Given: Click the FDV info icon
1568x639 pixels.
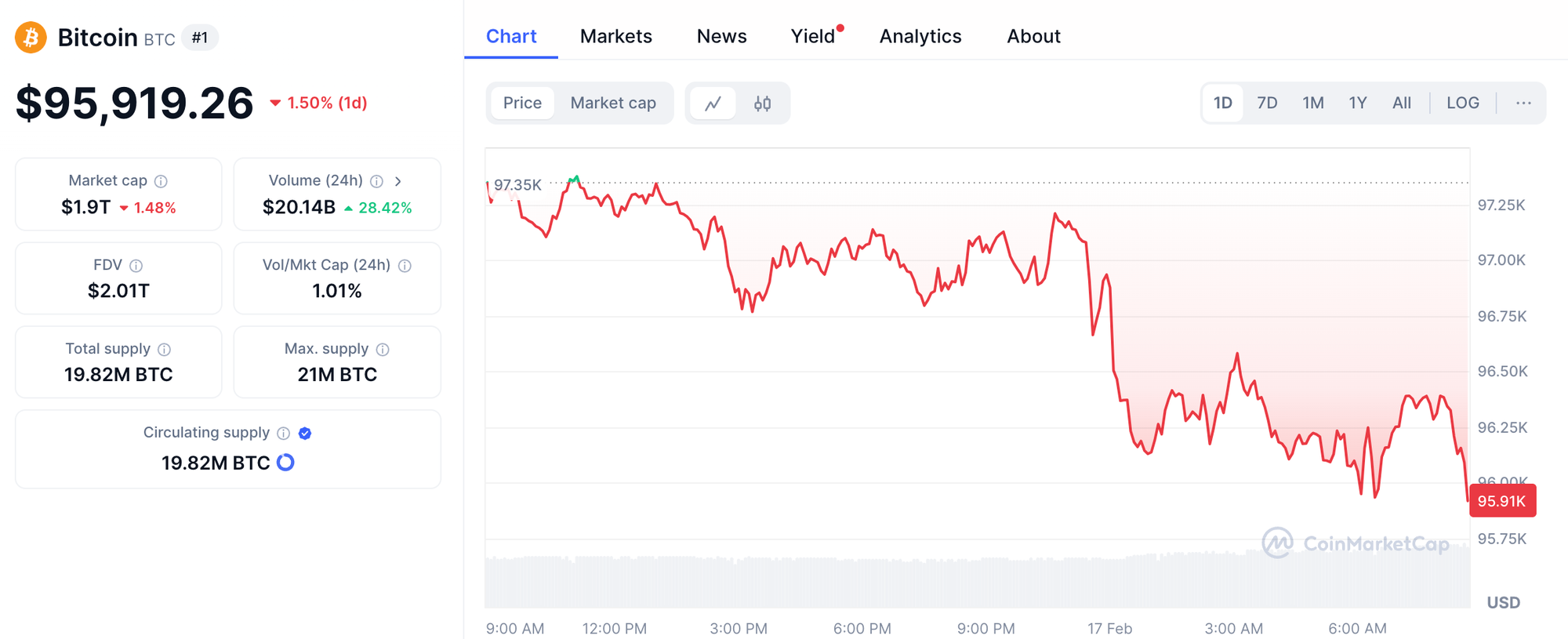Looking at the screenshot, I should click(x=136, y=266).
